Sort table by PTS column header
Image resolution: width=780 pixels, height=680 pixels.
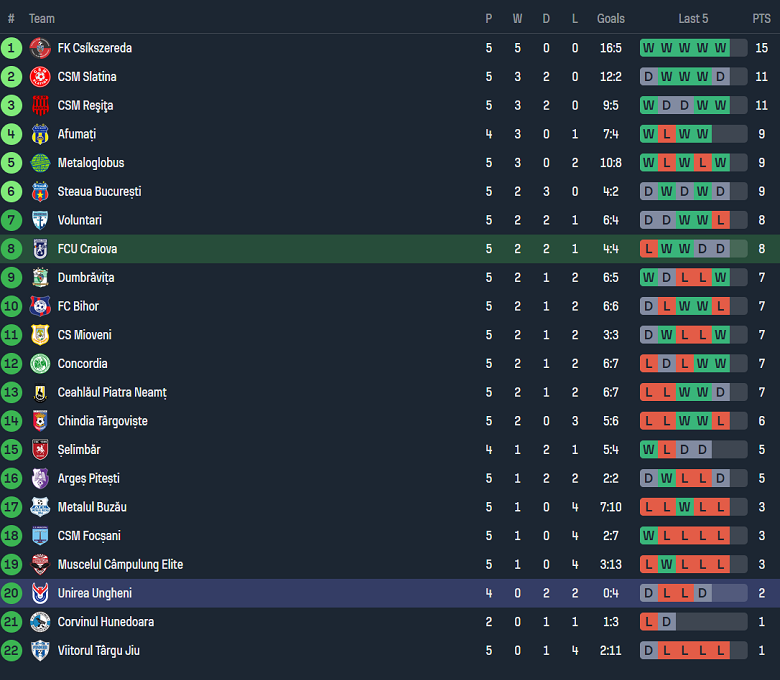click(761, 19)
